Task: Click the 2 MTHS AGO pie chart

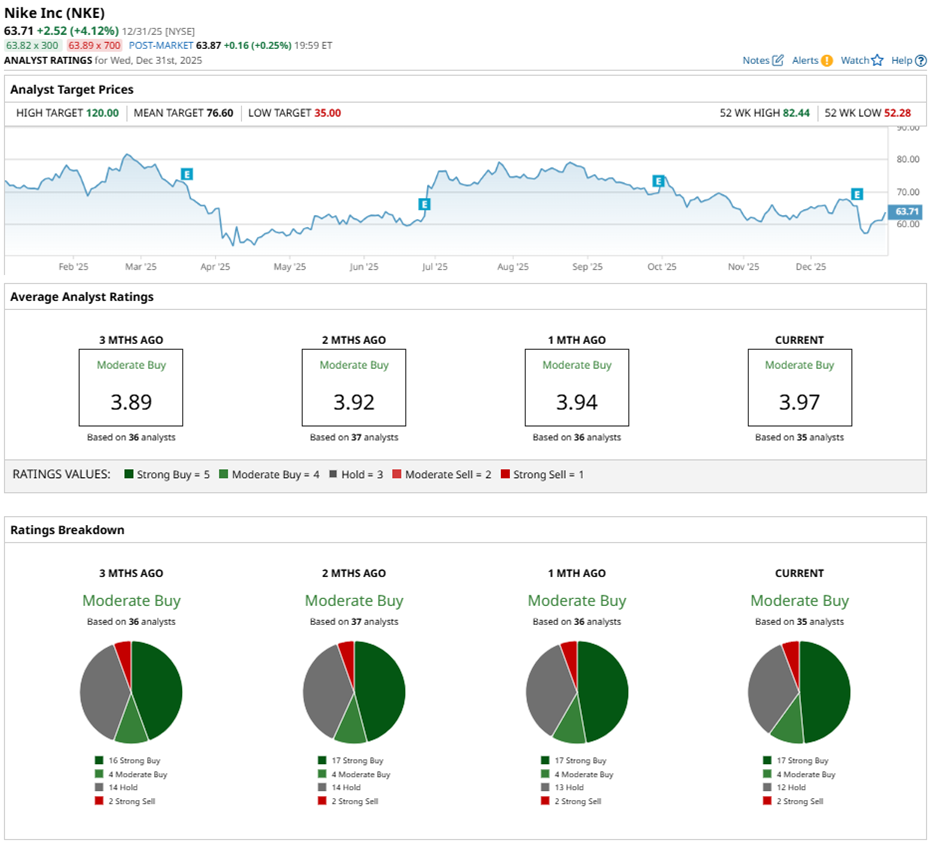Action: click(x=354, y=692)
